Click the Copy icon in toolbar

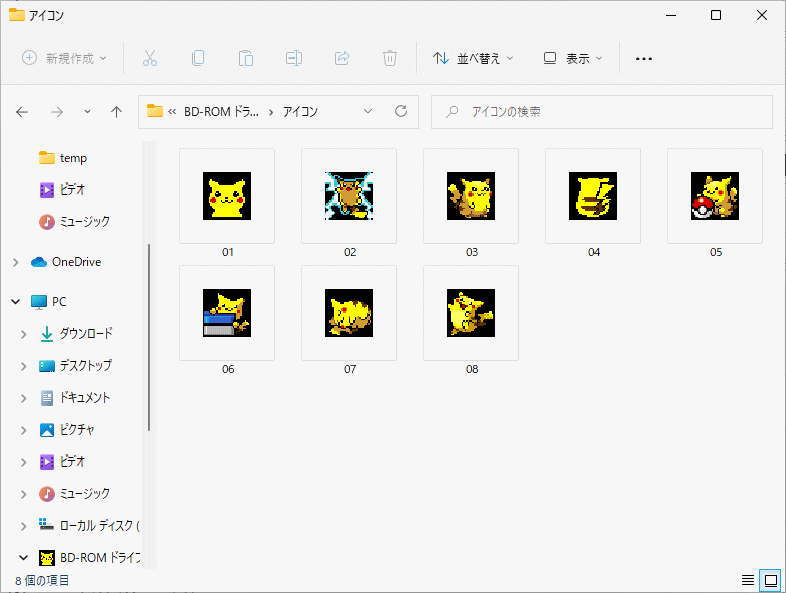[x=198, y=58]
